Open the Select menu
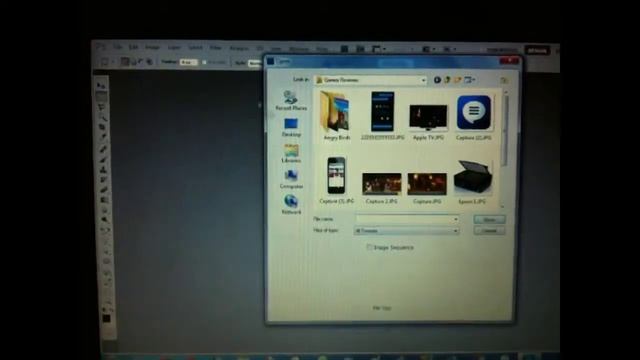The height and width of the screenshot is (360, 640). tap(195, 48)
